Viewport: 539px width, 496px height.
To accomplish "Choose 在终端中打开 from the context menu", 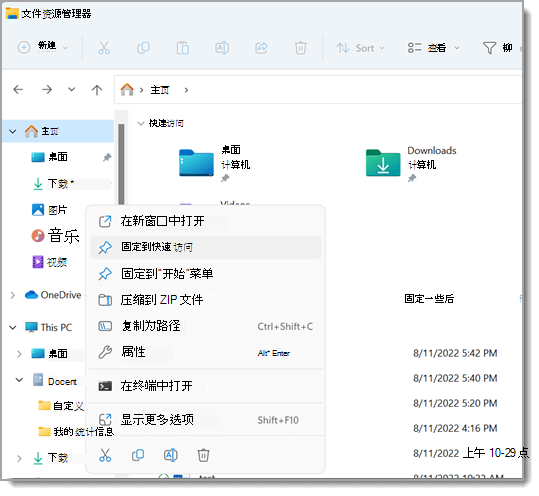I will pyautogui.click(x=206, y=386).
